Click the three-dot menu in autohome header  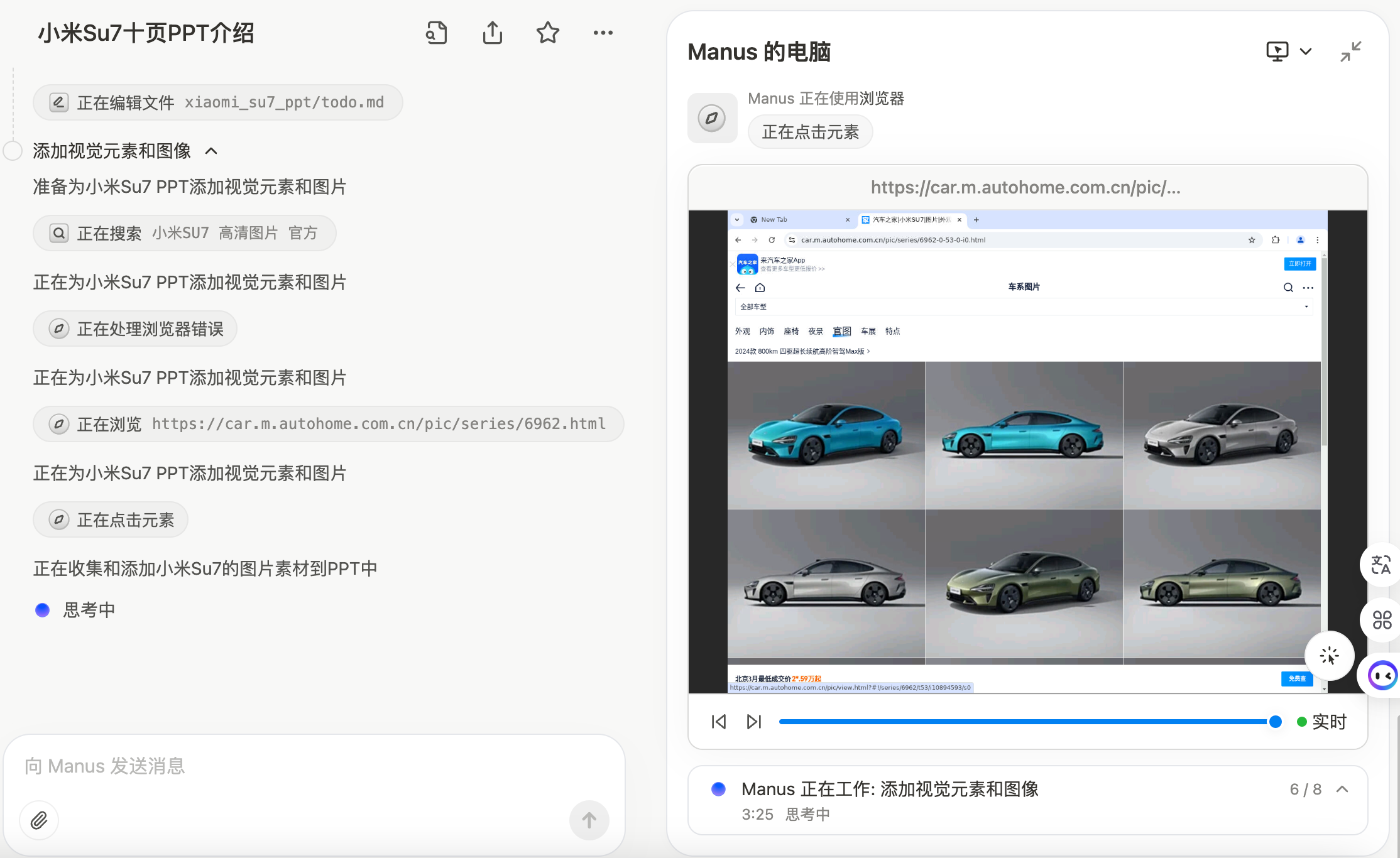click(x=1308, y=288)
